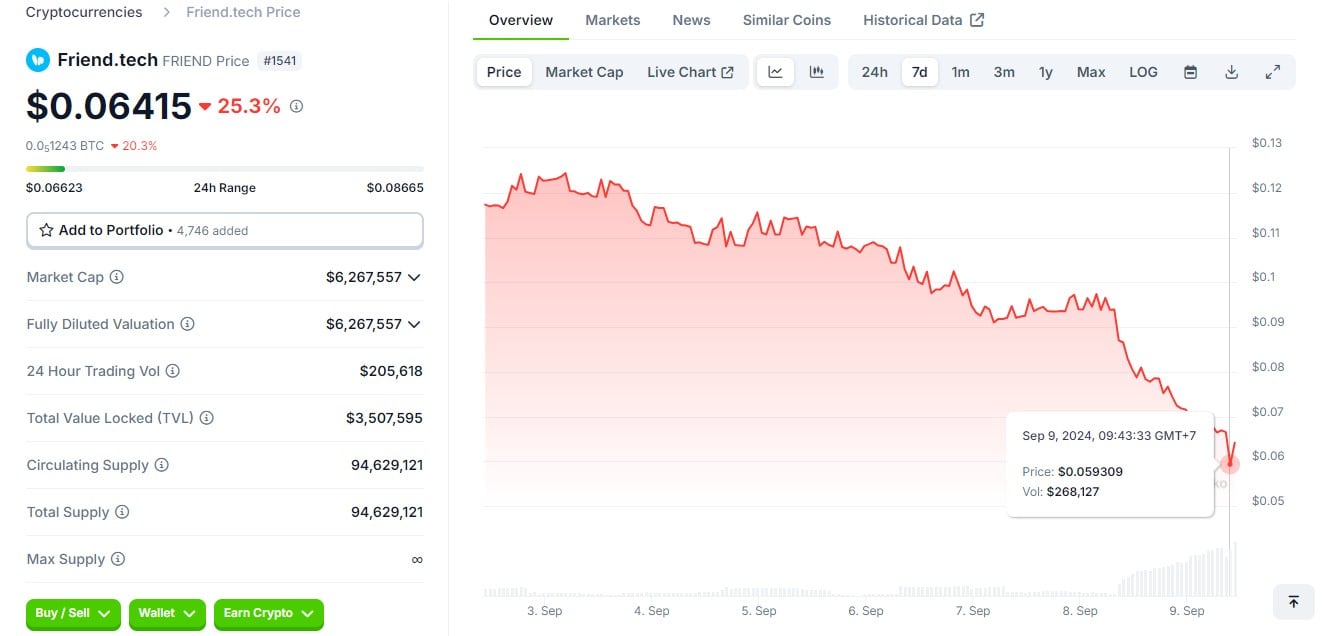The height and width of the screenshot is (636, 1322).
Task: Expand chart to fullscreen
Action: pos(1272,72)
